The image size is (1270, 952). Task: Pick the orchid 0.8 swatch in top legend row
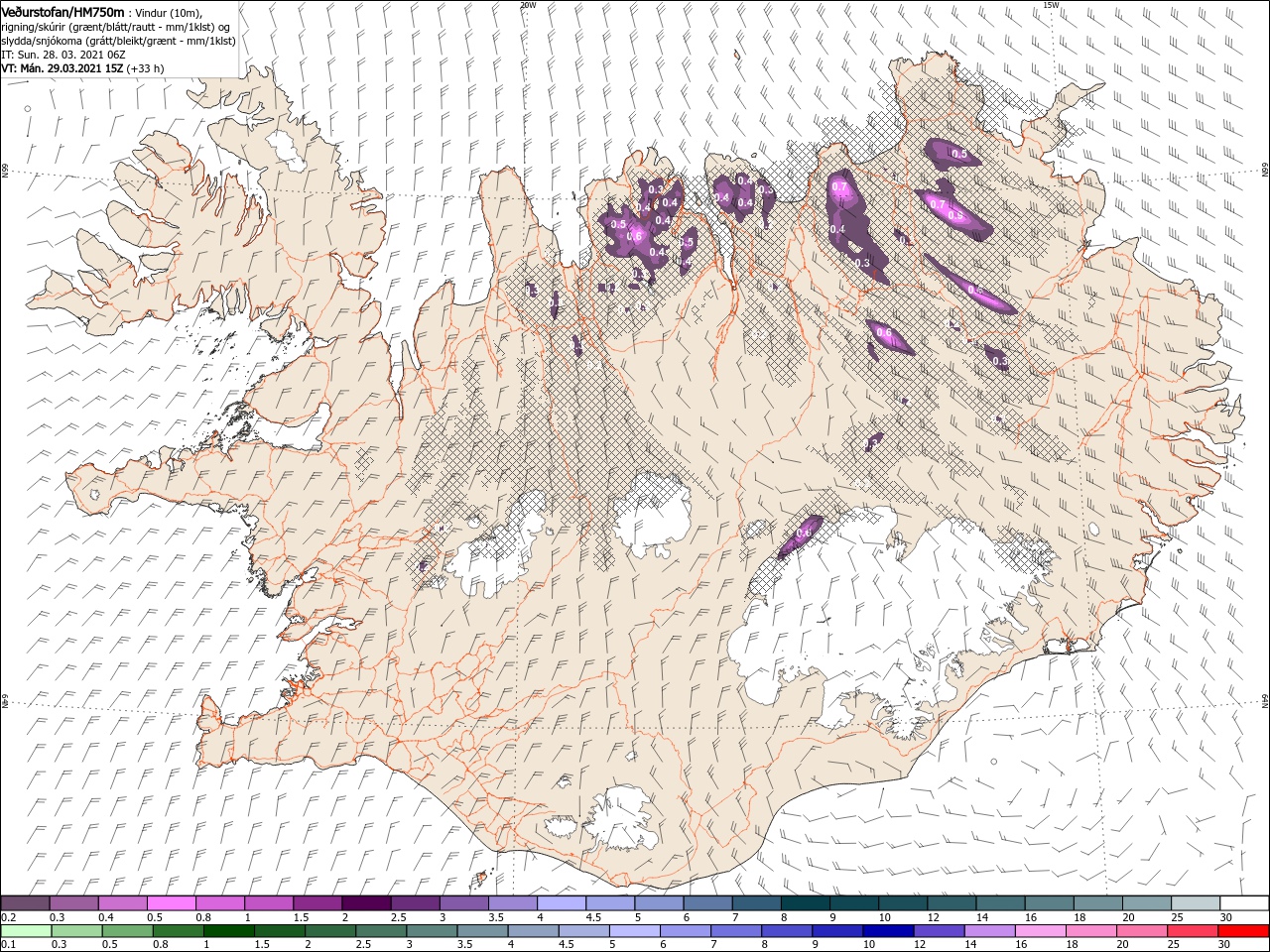(220, 903)
